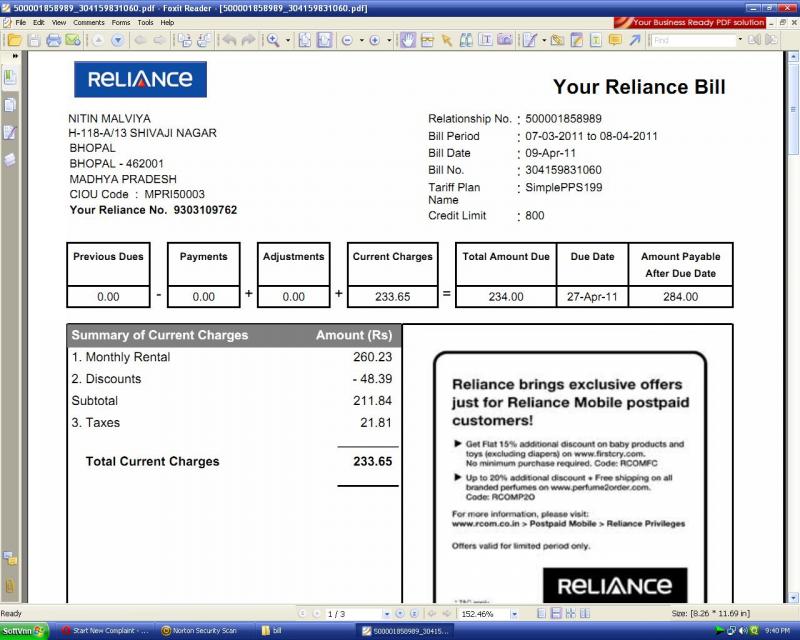This screenshot has height=640, width=800.
Task: Jump to last page in status bar
Action: coord(414,613)
